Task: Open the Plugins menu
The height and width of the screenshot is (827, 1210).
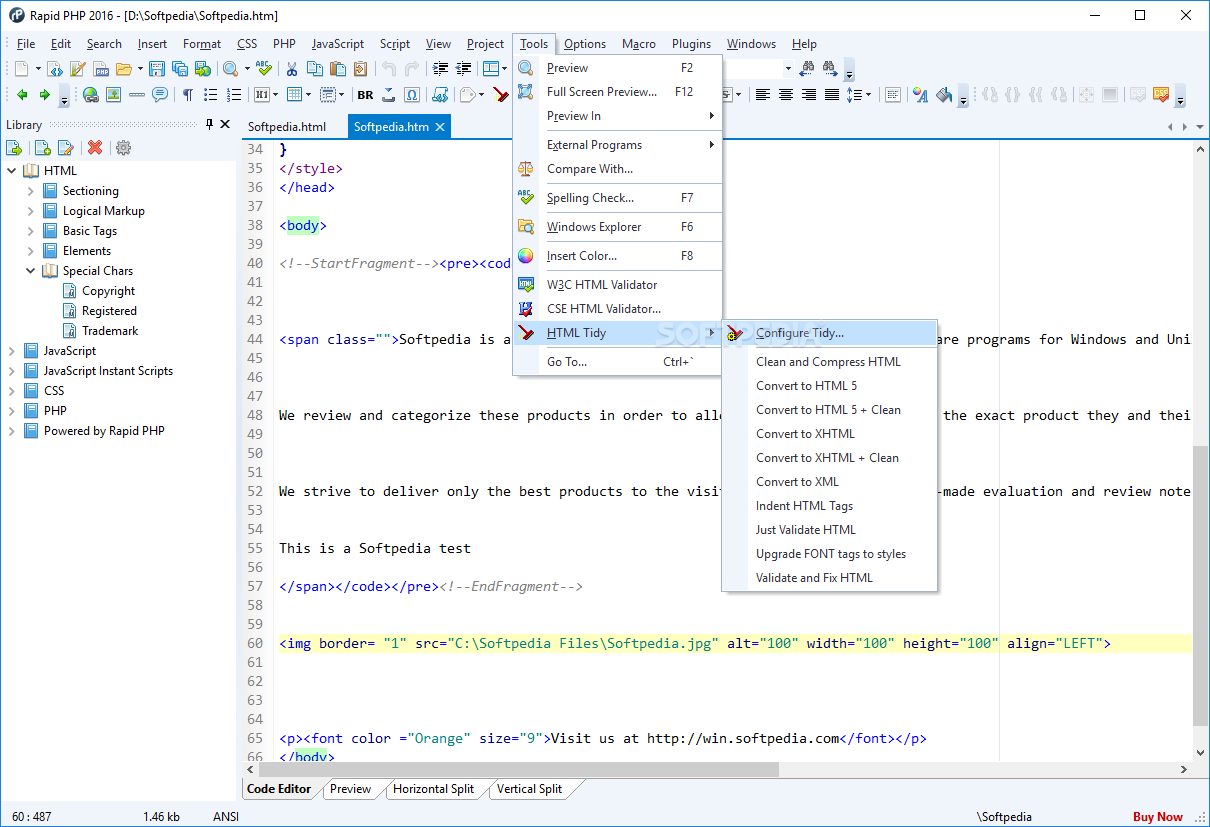Action: pyautogui.click(x=691, y=44)
